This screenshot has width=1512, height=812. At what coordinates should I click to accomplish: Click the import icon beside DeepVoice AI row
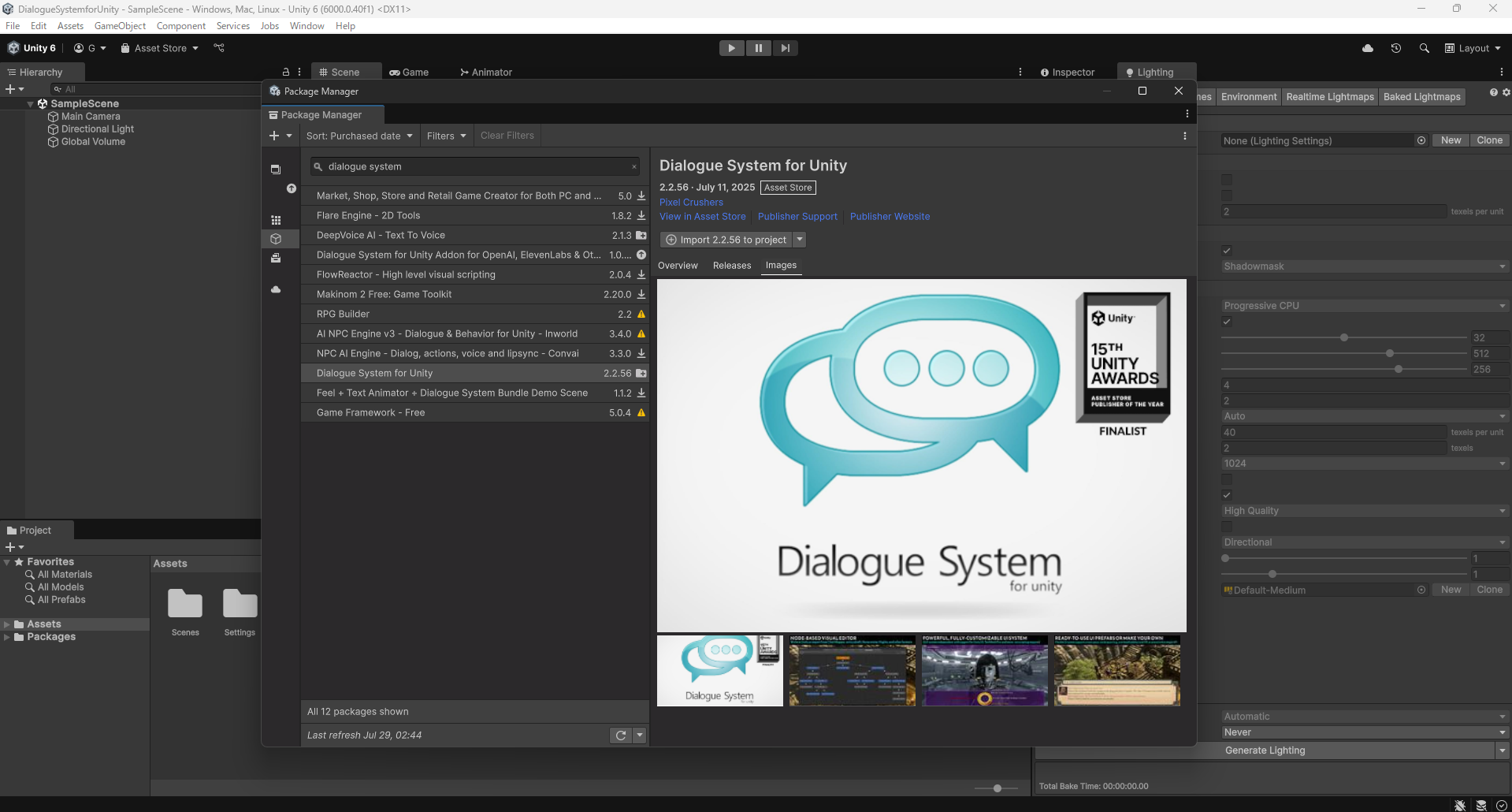click(x=641, y=235)
